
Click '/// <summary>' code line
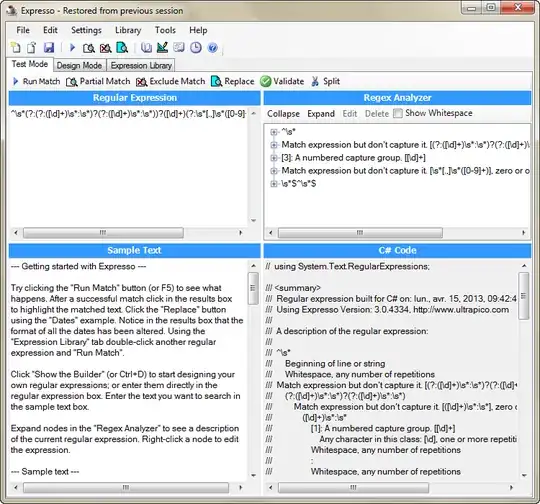tap(293, 288)
